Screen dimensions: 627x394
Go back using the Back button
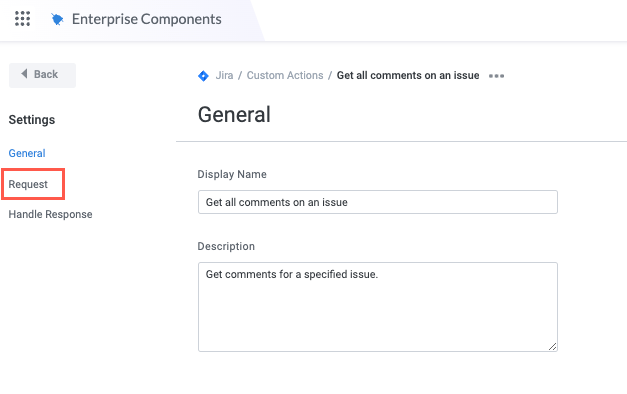pyautogui.click(x=42, y=75)
